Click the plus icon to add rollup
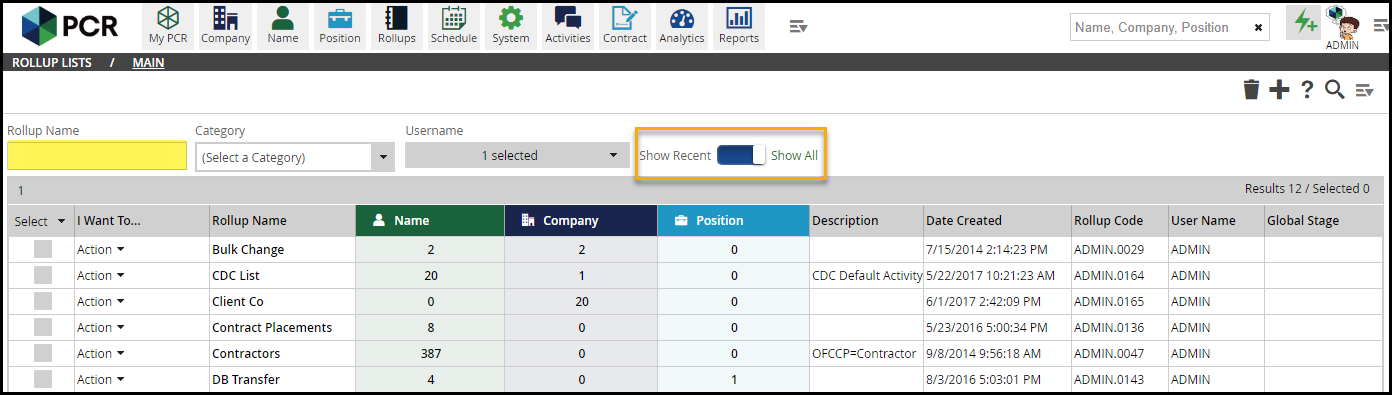 [x=1279, y=90]
